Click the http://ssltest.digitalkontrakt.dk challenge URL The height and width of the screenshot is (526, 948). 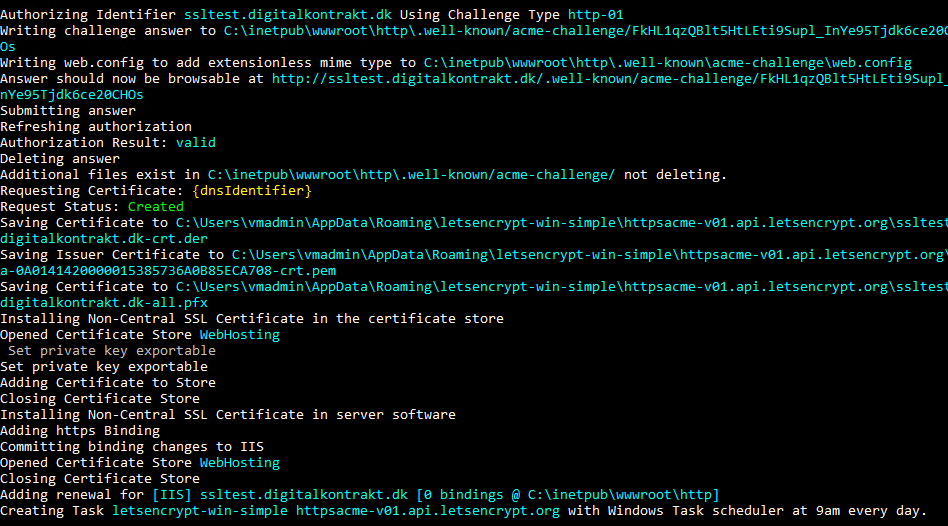click(x=609, y=79)
